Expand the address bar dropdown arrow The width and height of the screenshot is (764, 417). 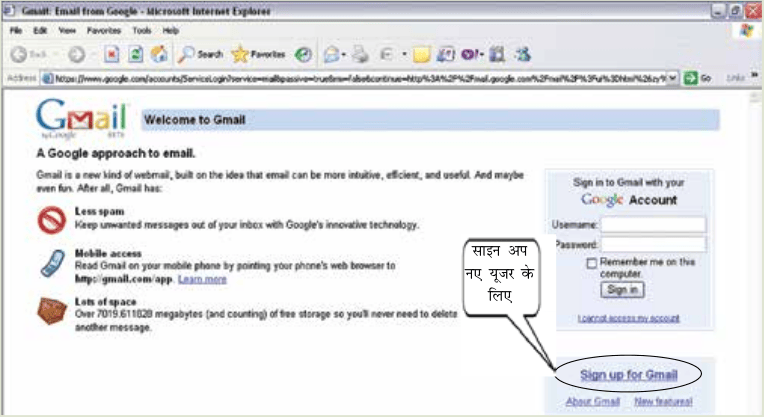point(672,78)
